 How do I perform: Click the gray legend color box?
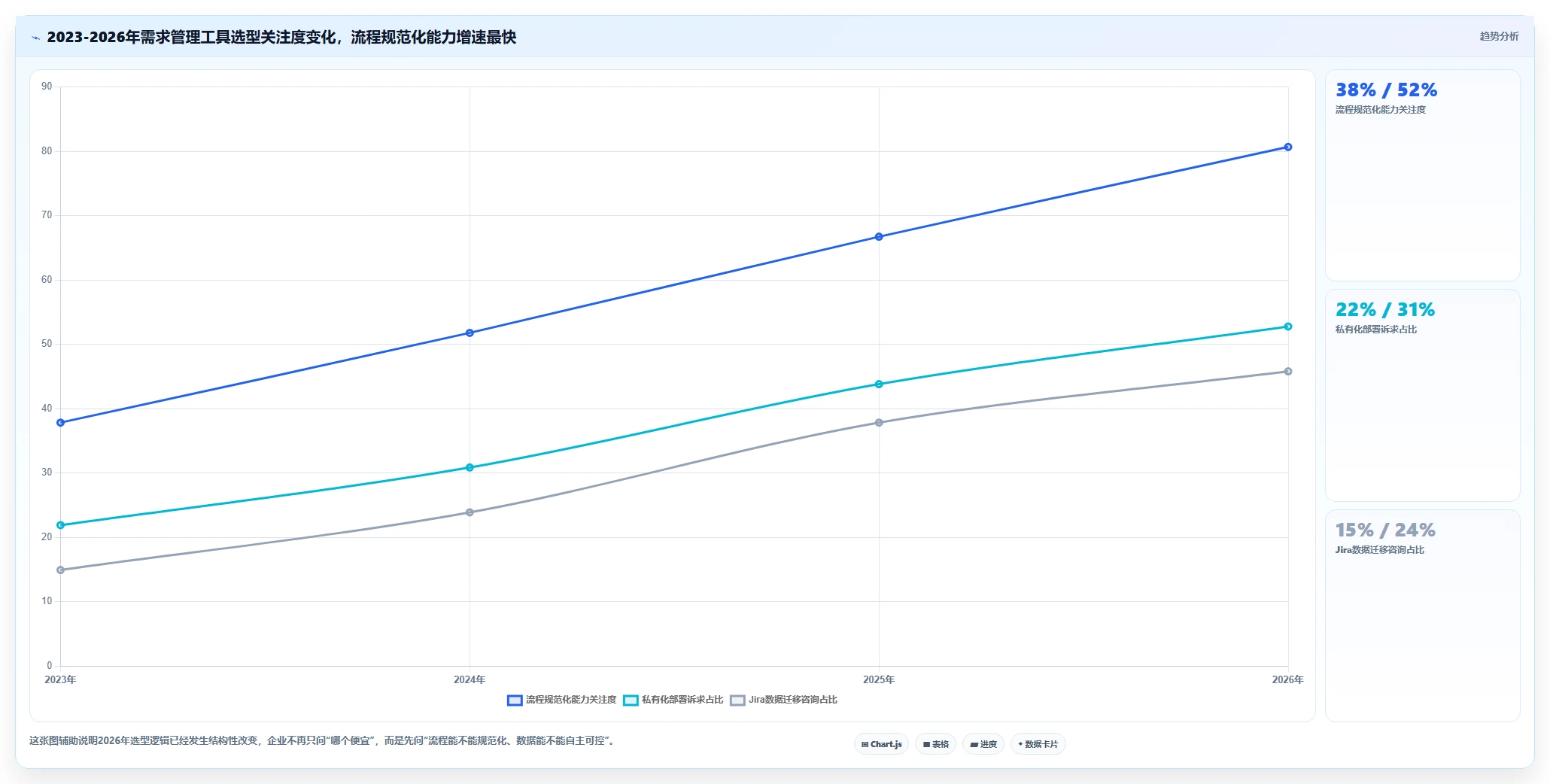pos(737,700)
